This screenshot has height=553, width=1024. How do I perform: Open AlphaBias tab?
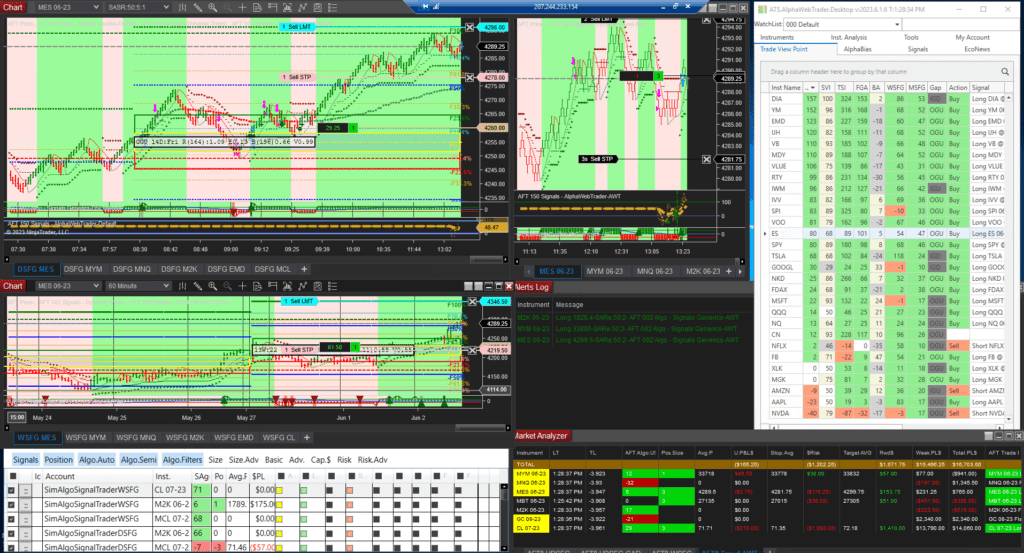click(x=857, y=49)
